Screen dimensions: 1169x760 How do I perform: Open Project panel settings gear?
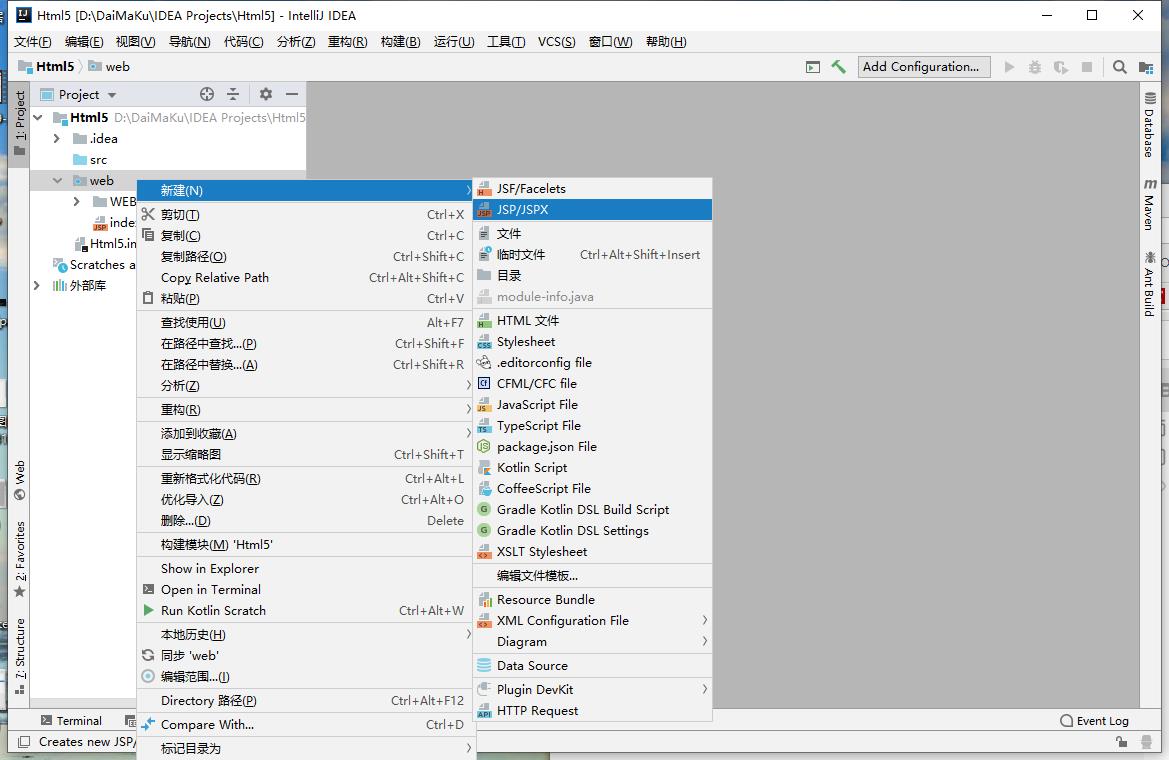point(265,94)
